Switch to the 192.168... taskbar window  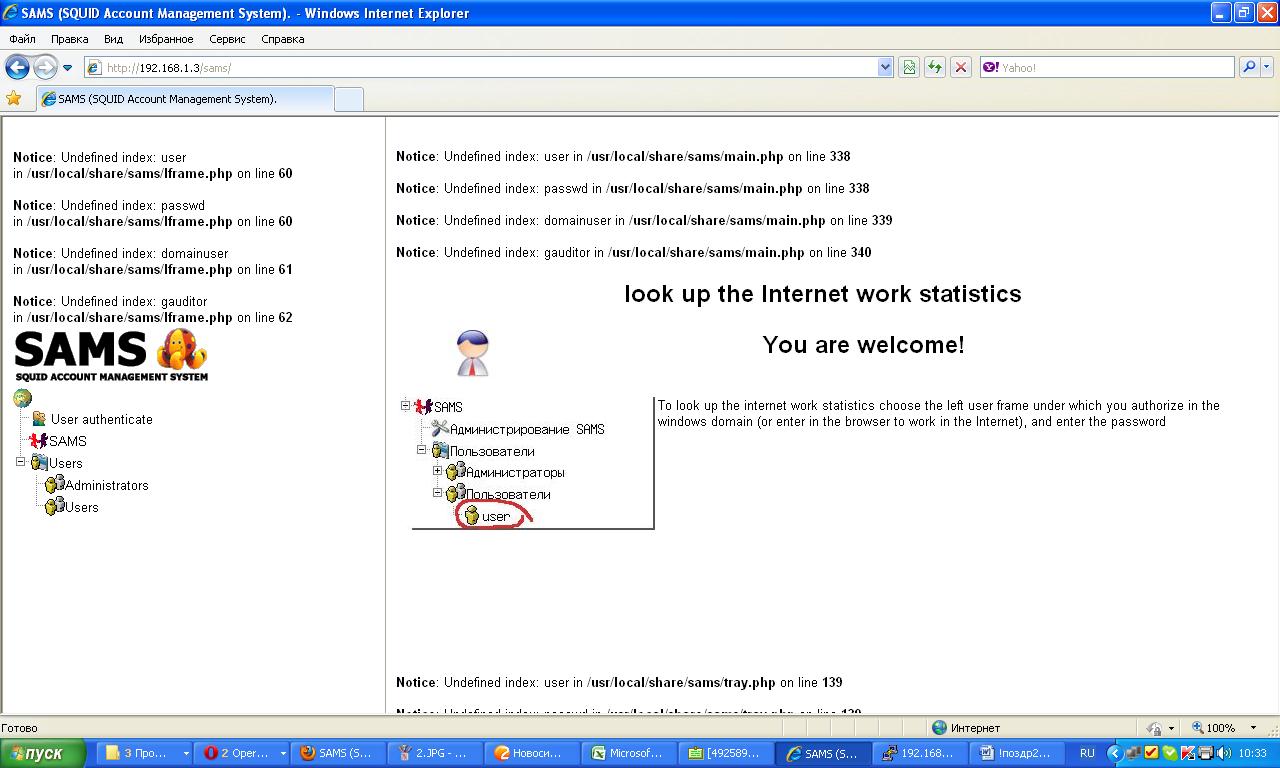[x=920, y=753]
